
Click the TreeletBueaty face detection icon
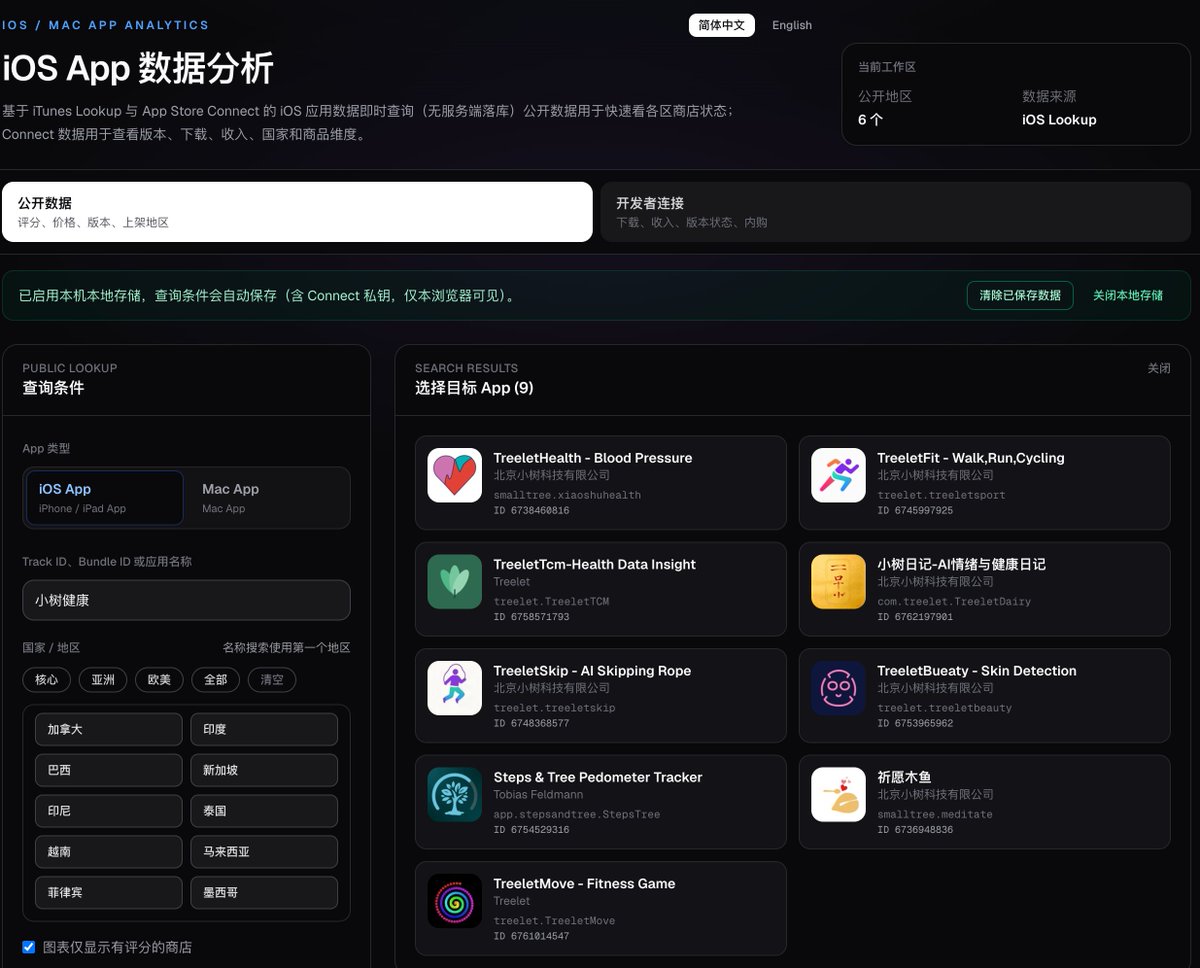(838, 688)
